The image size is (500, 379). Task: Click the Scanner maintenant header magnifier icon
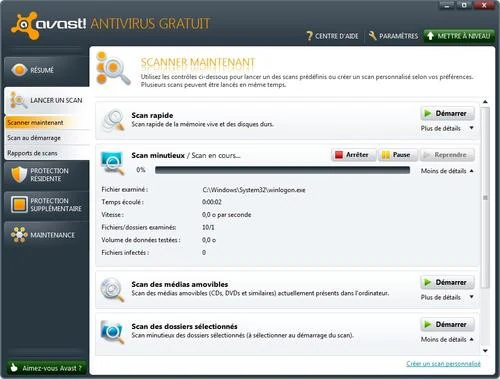113,69
